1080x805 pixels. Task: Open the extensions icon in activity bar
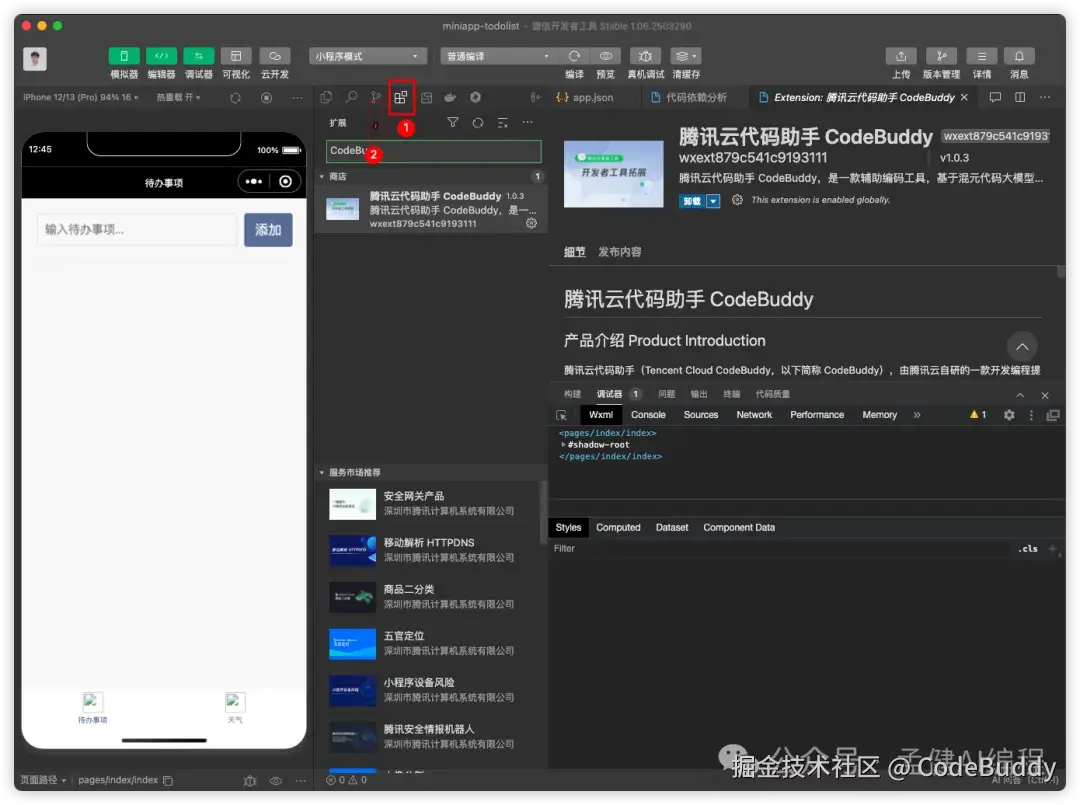point(401,98)
